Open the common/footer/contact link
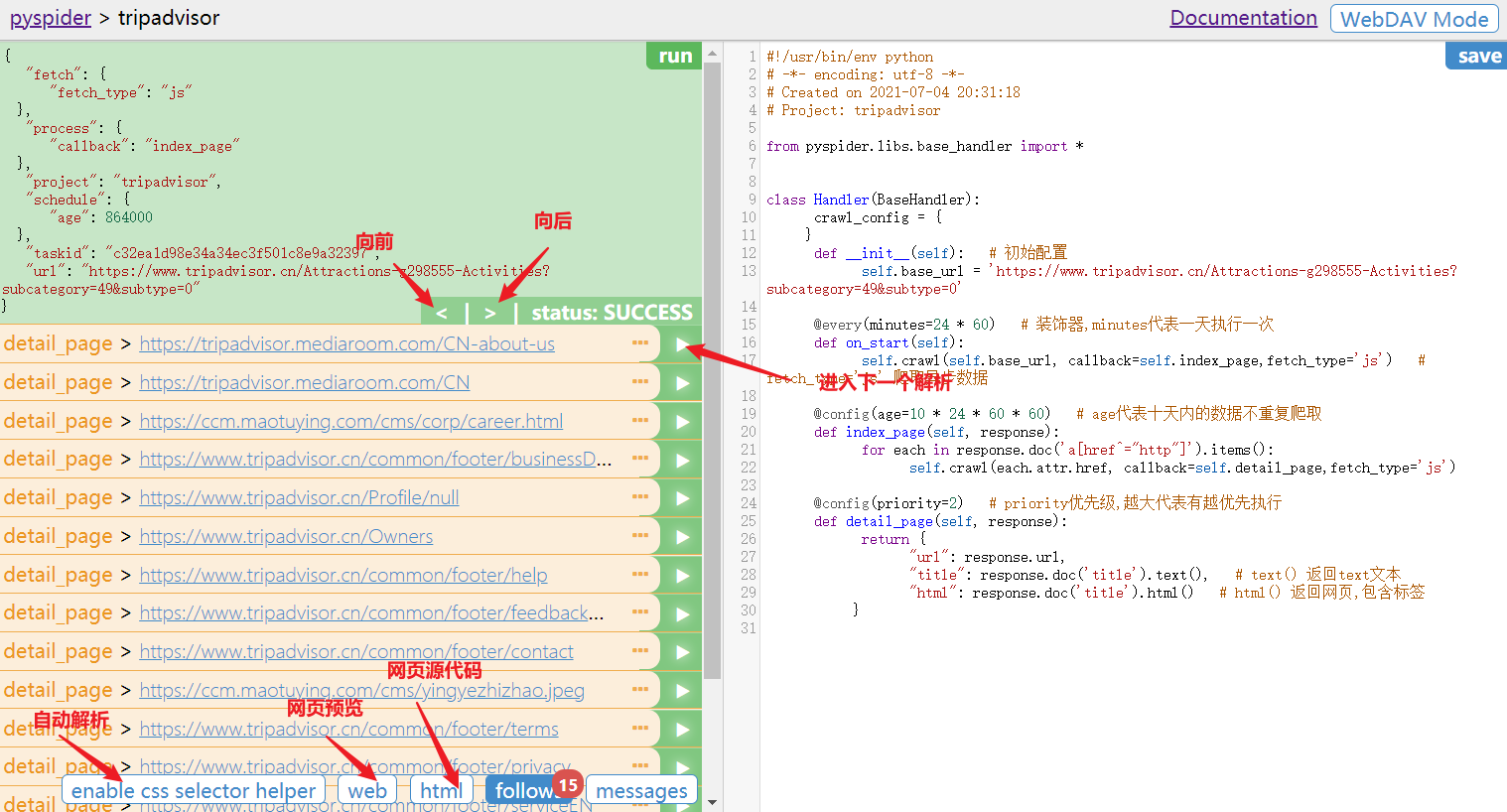This screenshot has height=812, width=1507. (x=356, y=651)
